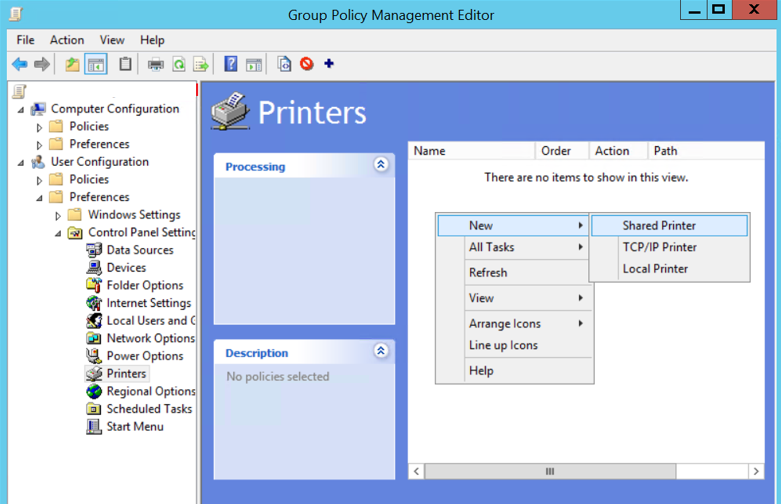Click the Refresh toolbar icon
The height and width of the screenshot is (504, 781).
point(178,64)
